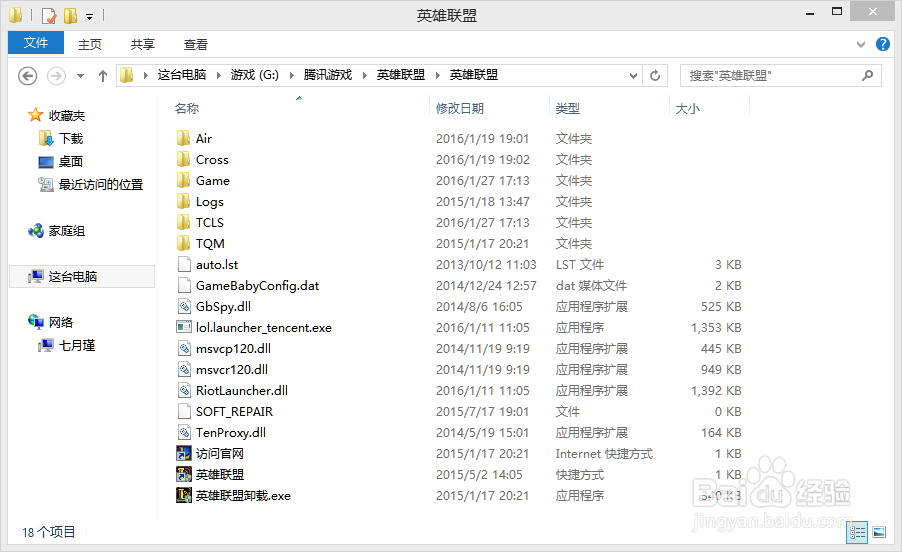Viewport: 902px width, 552px height.
Task: Select file name lol.launcher_tencent.exe
Action: coord(263,328)
